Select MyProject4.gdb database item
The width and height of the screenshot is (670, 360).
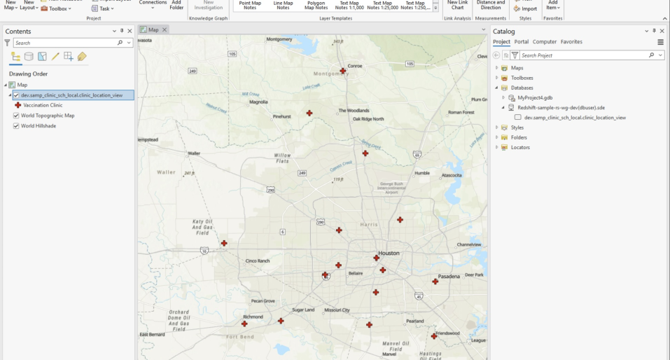[535, 98]
